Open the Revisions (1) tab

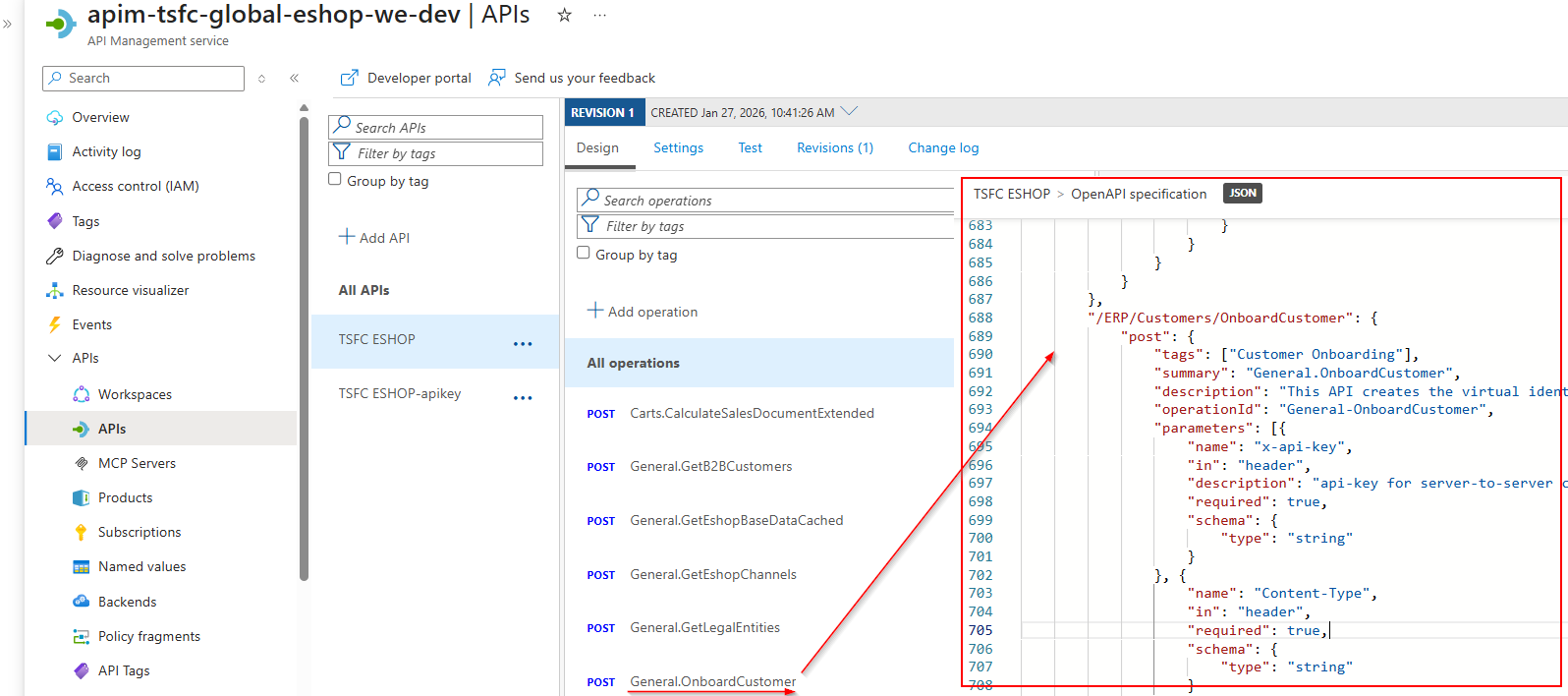[x=835, y=148]
